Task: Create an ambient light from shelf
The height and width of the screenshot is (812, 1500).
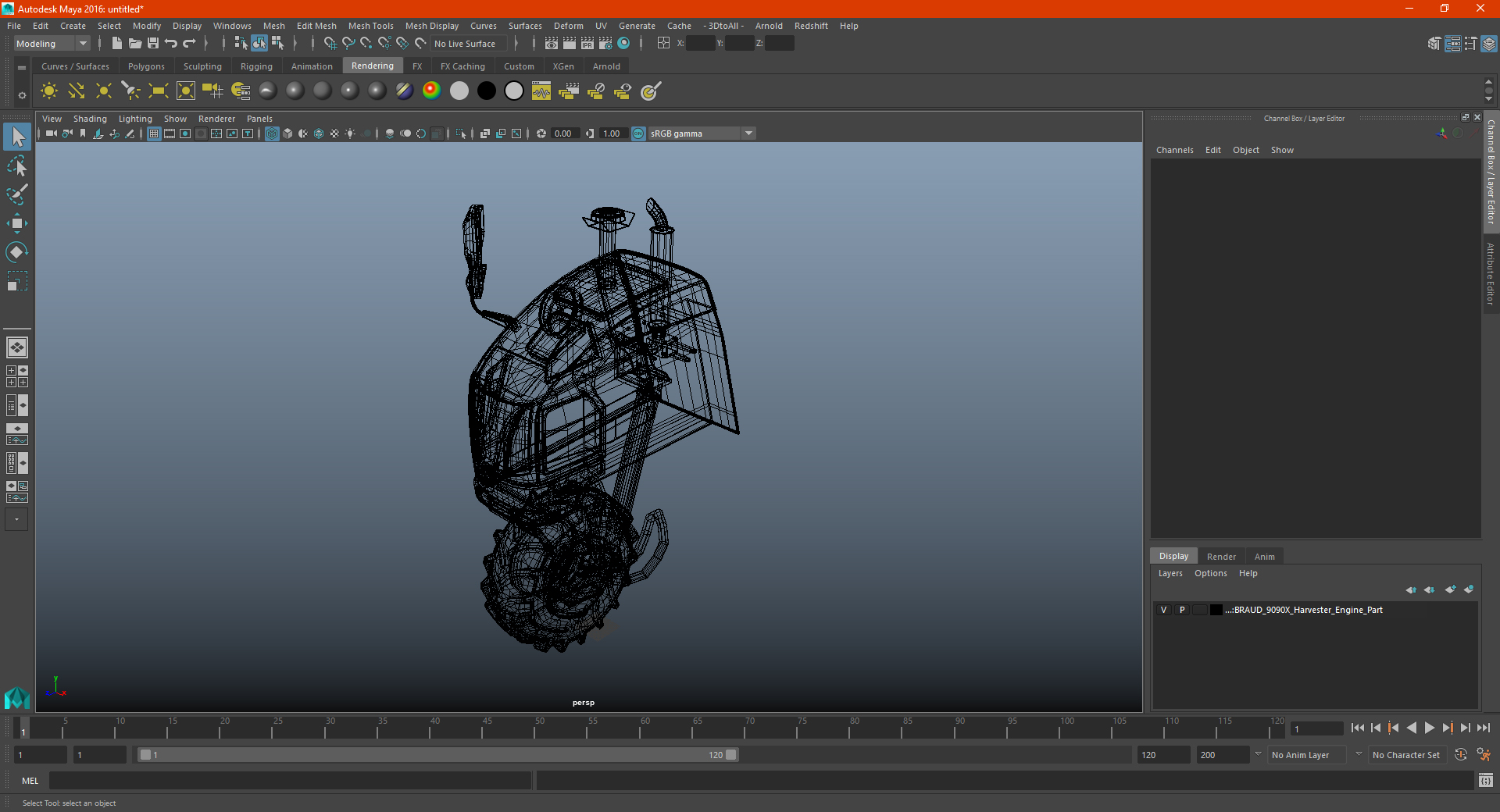Action: point(49,91)
